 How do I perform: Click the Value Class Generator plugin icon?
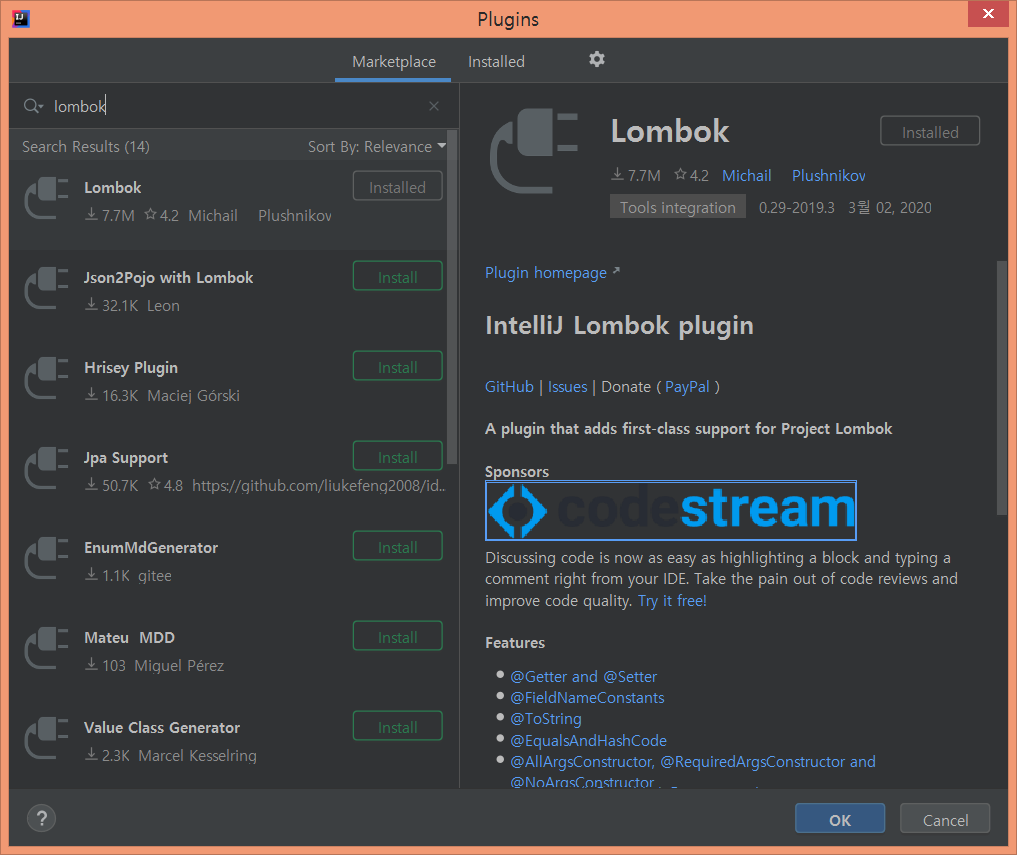pyautogui.click(x=46, y=739)
